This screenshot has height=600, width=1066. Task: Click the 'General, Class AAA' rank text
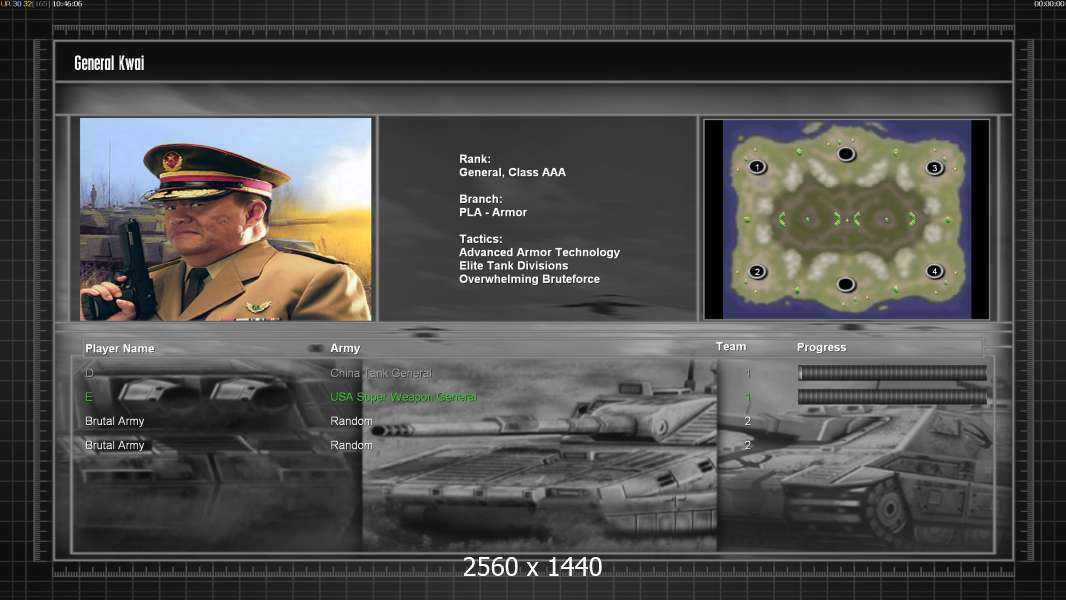(x=512, y=173)
